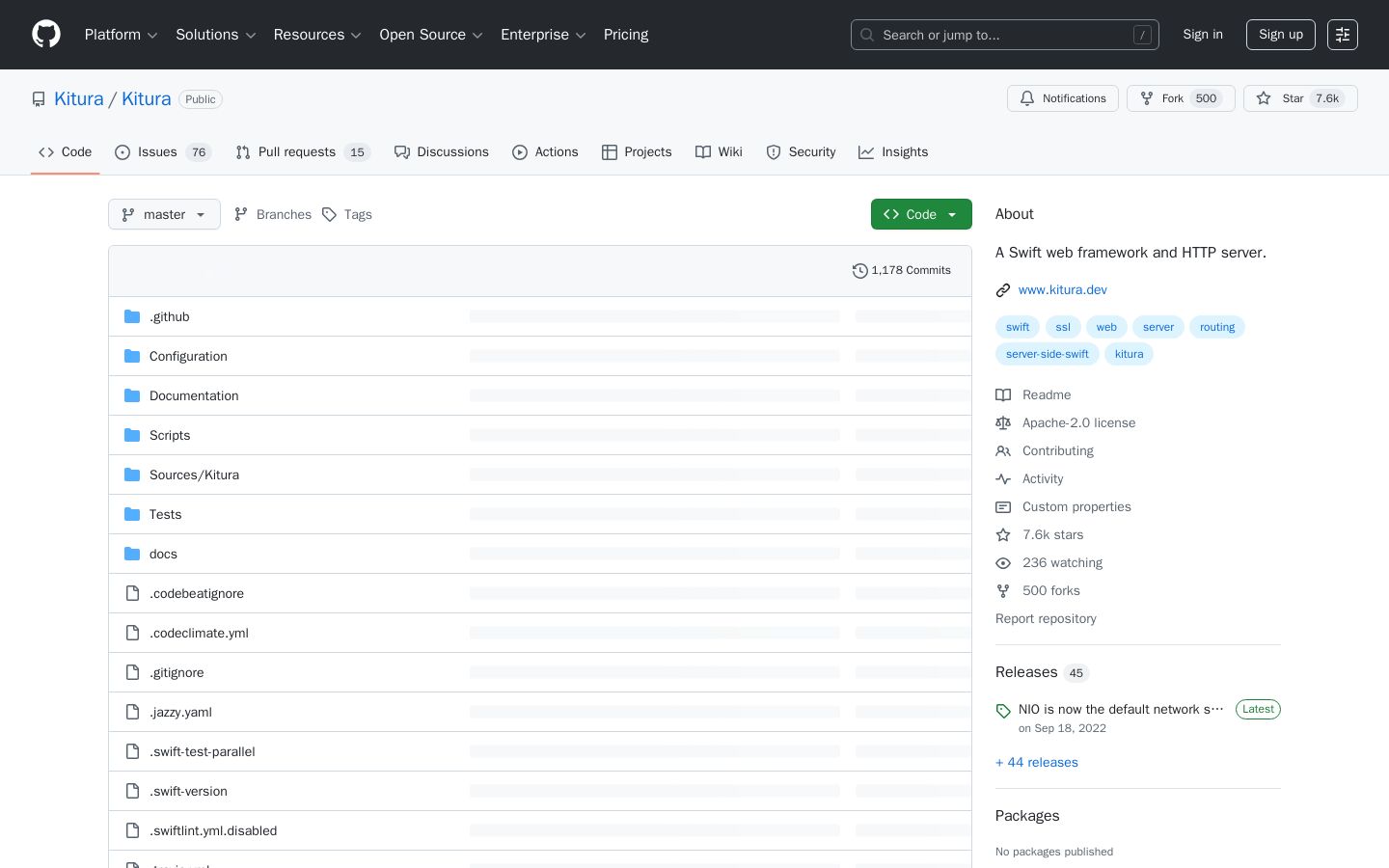Open the Sources/Kitura folder

point(194,475)
